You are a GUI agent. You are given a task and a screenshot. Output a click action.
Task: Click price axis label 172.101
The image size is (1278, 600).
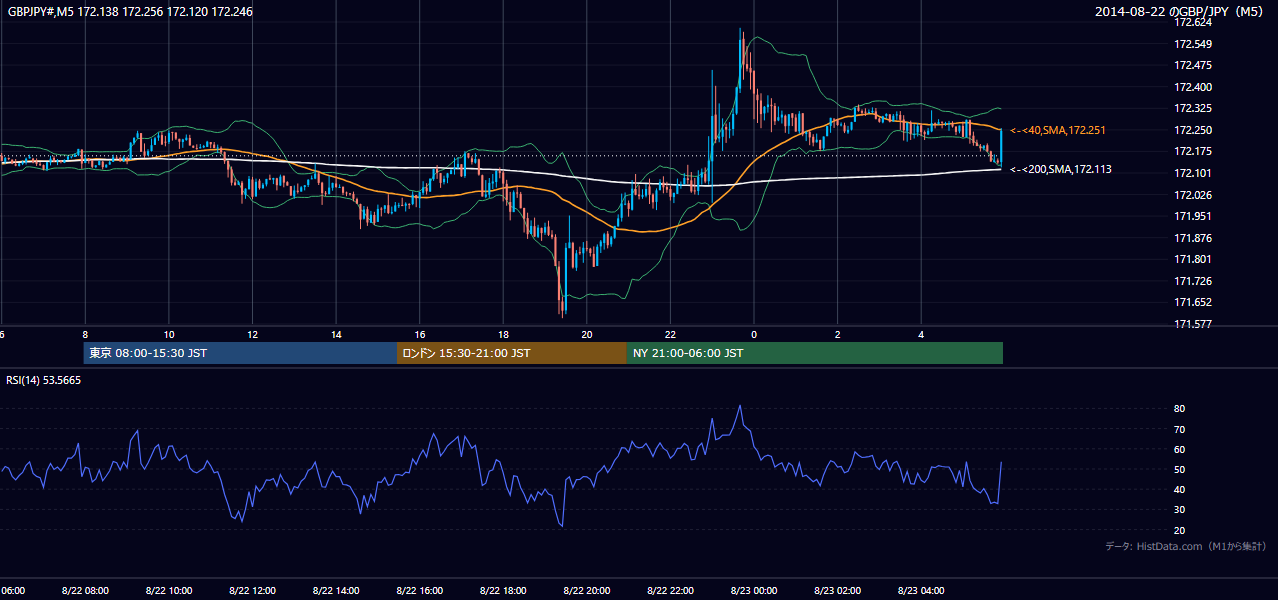(x=1194, y=173)
